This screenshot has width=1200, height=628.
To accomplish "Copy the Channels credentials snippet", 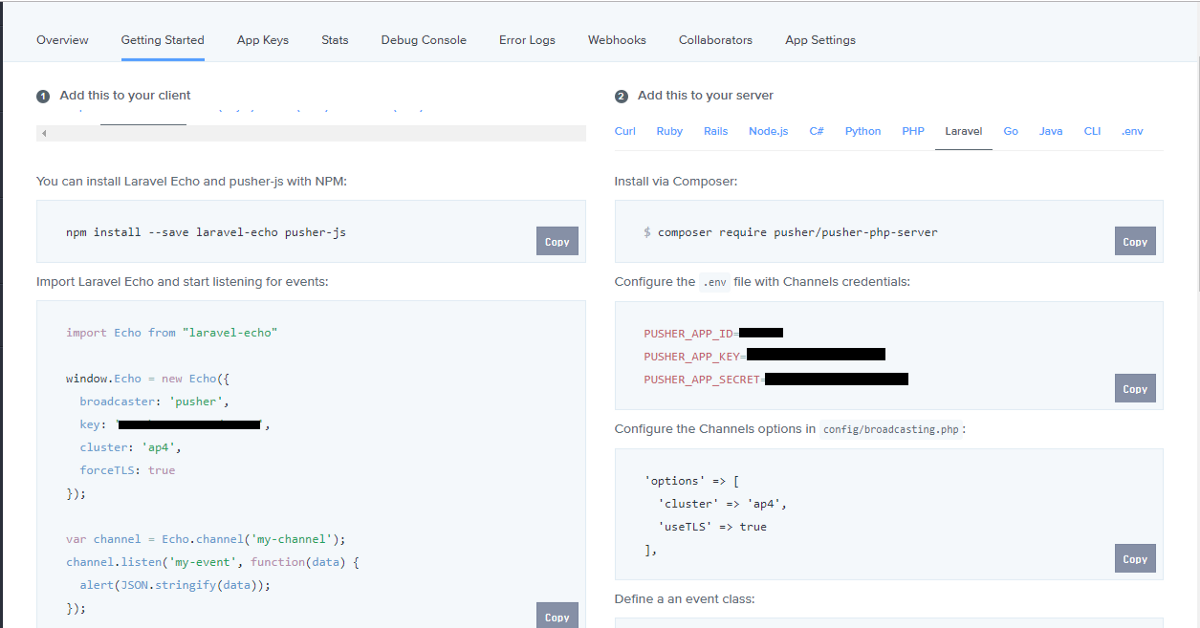I will click(1135, 388).
